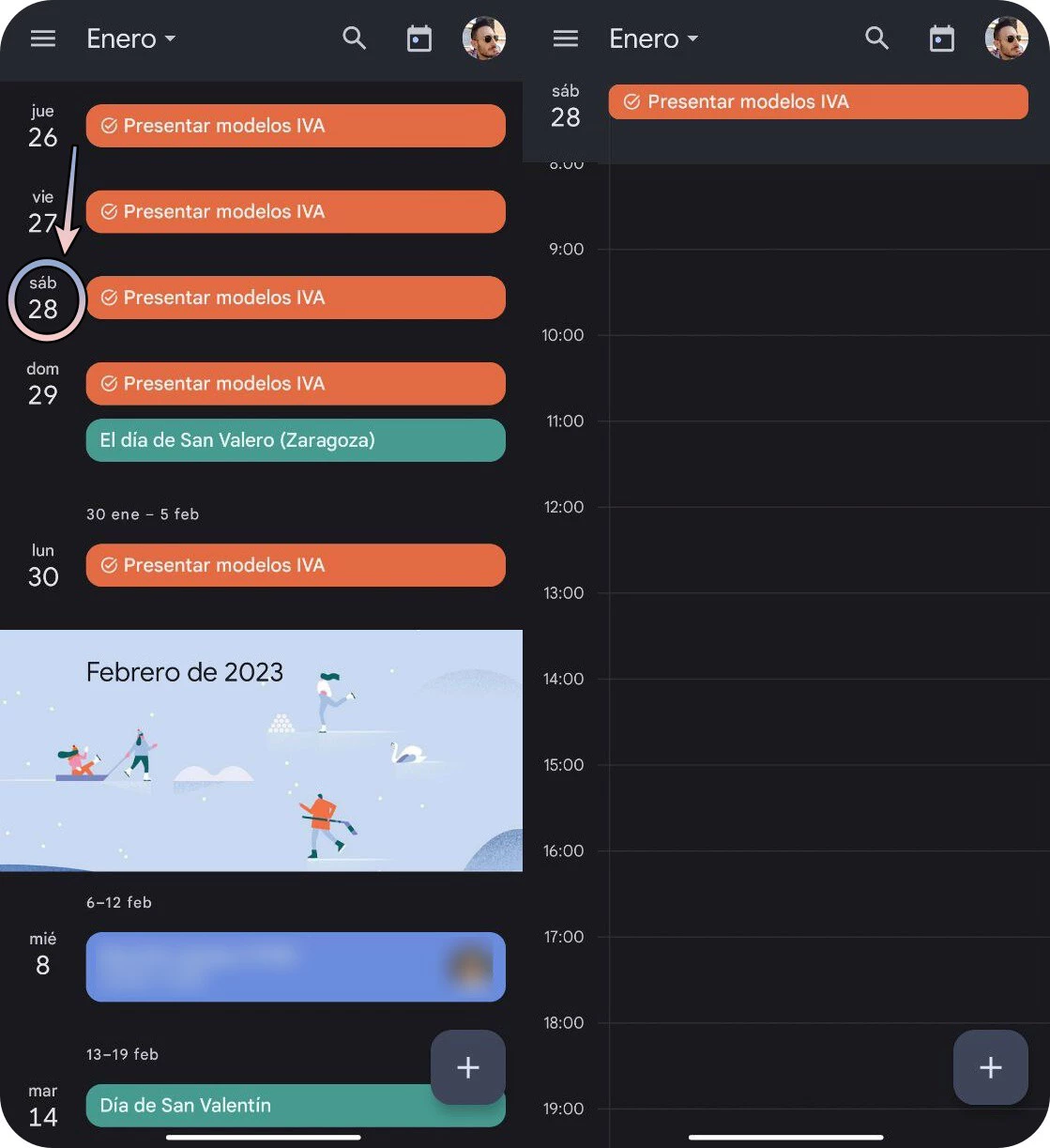Select the circled sáb 28 date
Viewport: 1050px width, 1148px height.
click(x=44, y=298)
